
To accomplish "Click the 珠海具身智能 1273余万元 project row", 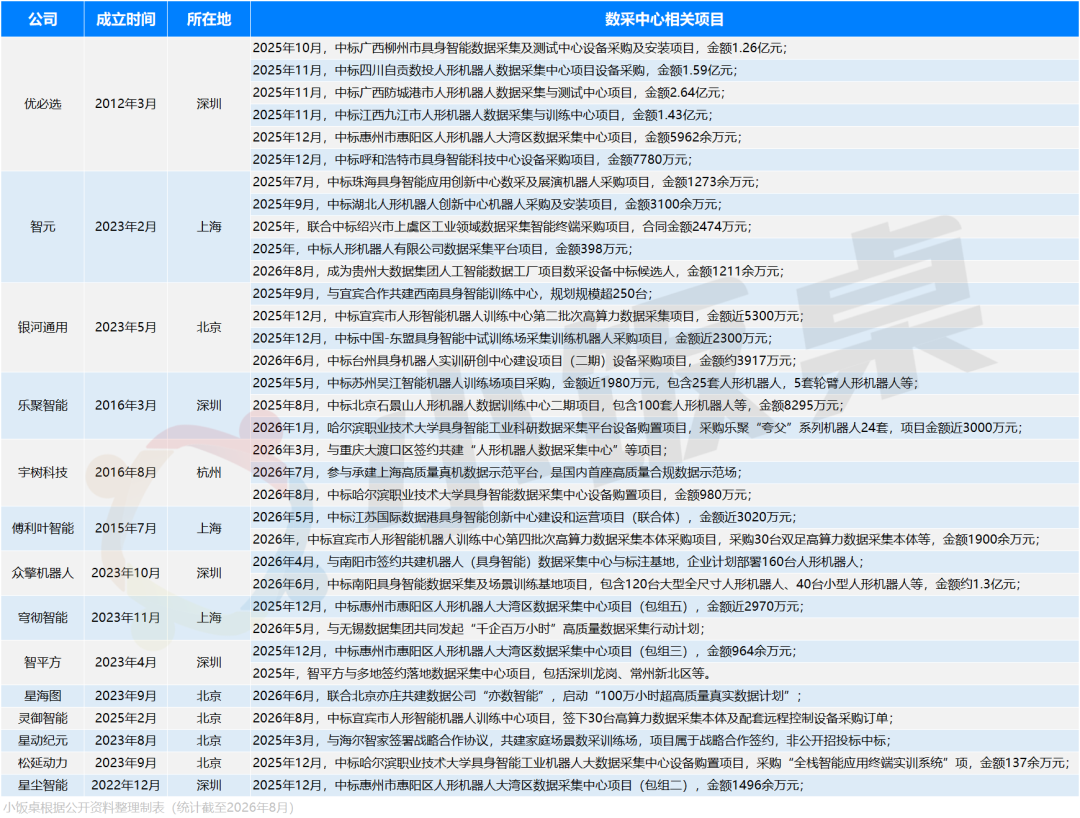I will coord(665,182).
